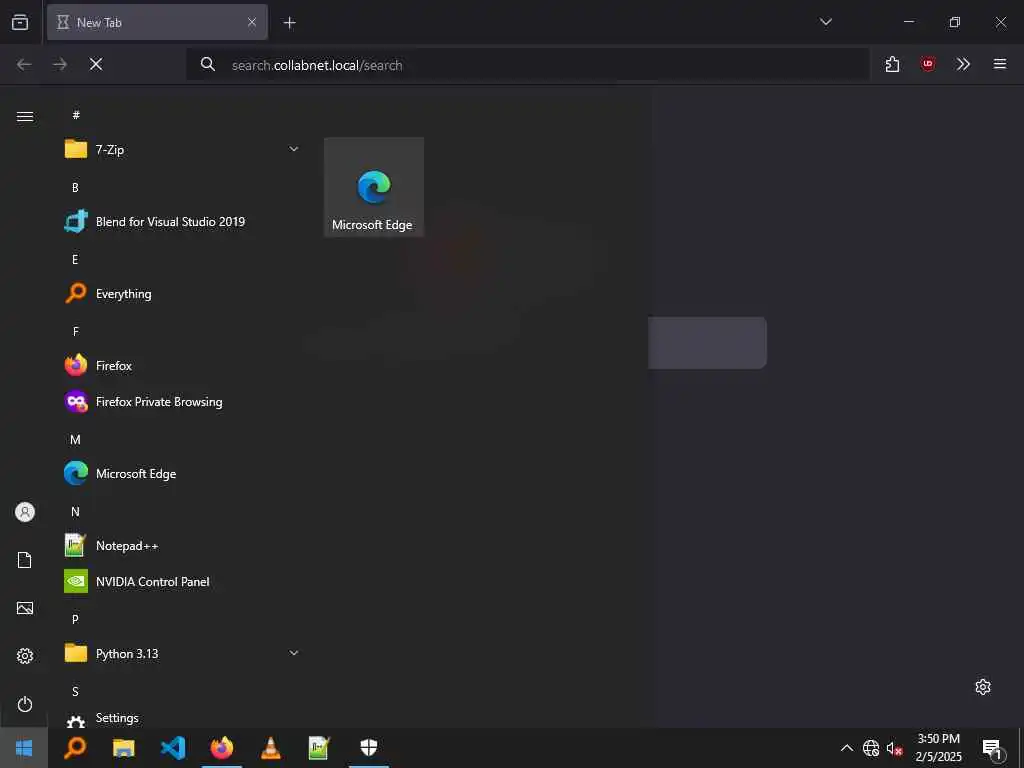Screen dimensions: 1024x768
Task: Expand the 7-Zip folder chevron
Action: (294, 149)
